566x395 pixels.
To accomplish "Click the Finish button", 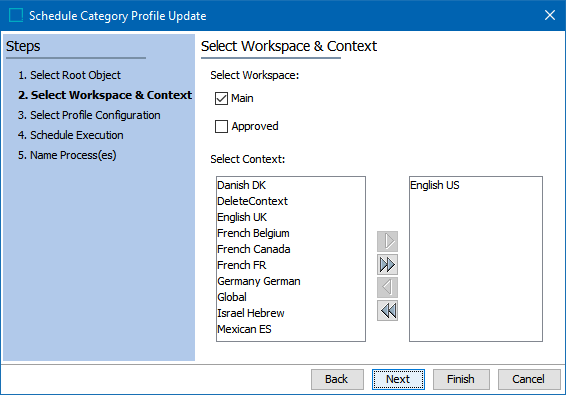I will (461, 379).
